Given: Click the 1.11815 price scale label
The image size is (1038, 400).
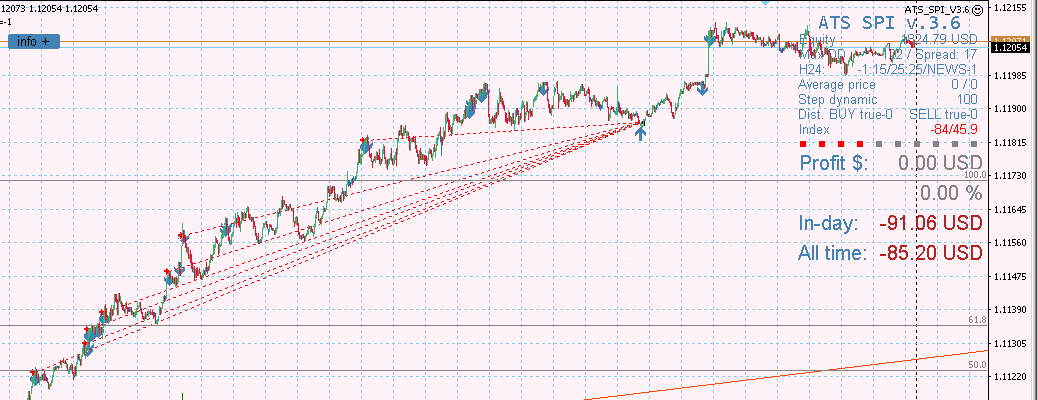Looking at the screenshot, I should point(1012,142).
